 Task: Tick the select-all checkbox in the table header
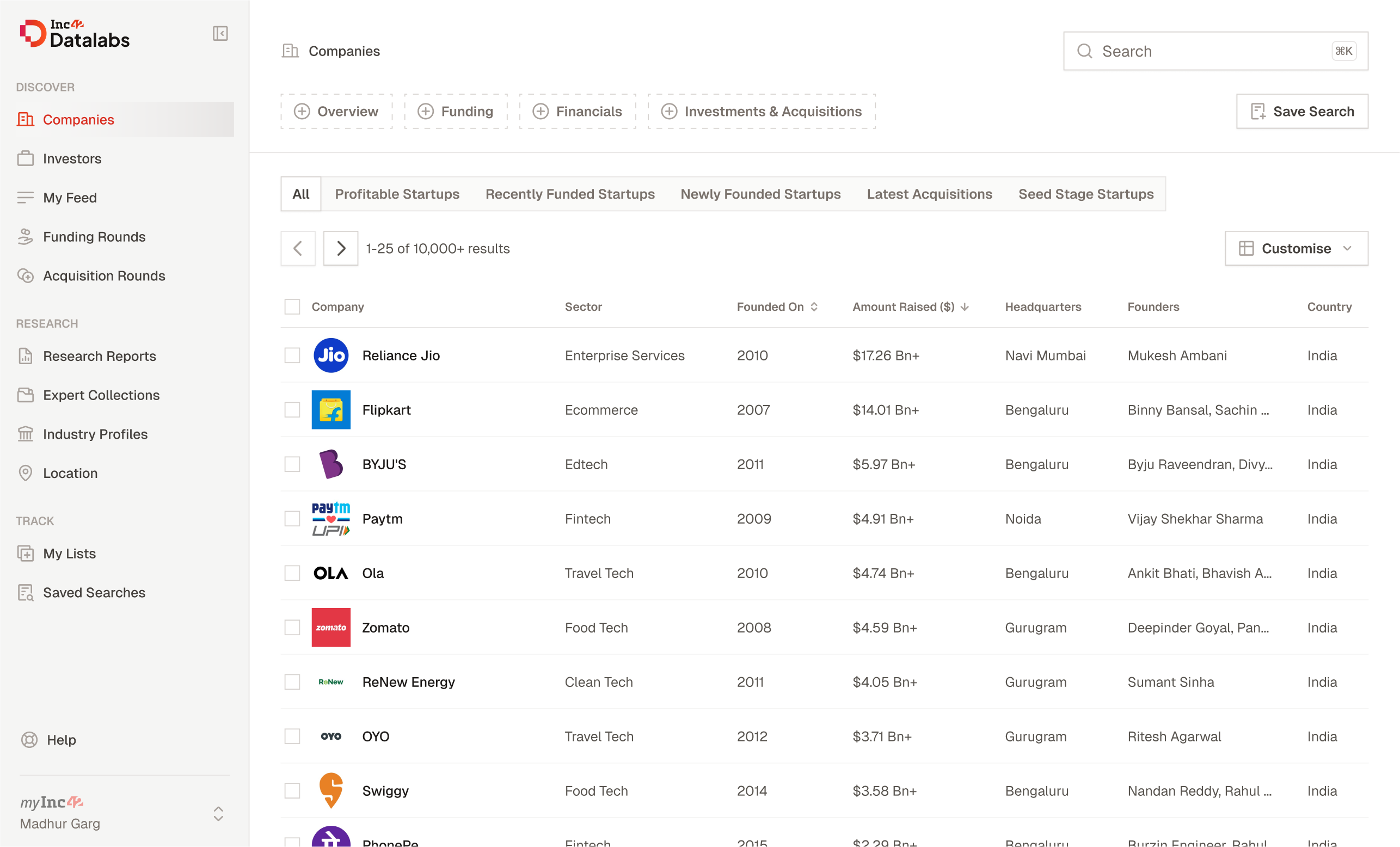[x=292, y=307]
